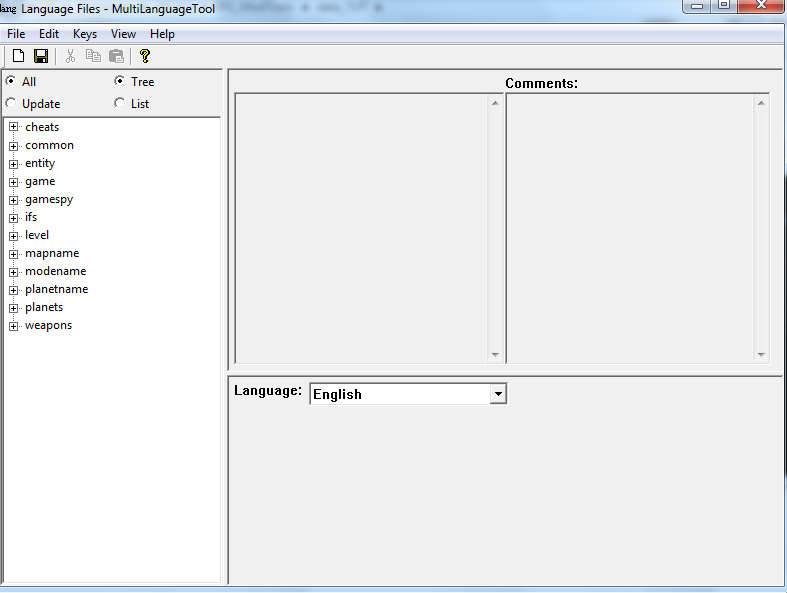Select the cheats entry text

[42, 127]
